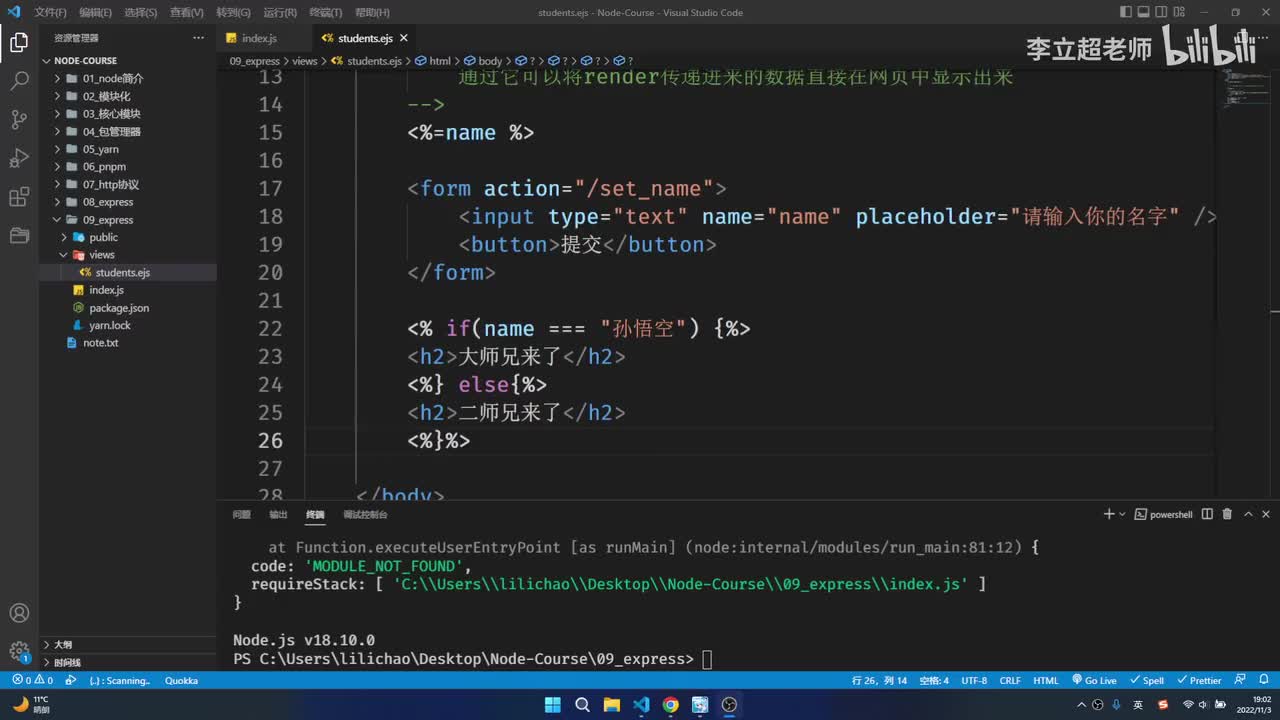The height and width of the screenshot is (720, 1280).
Task: Collapse the NODE-COURSE root folder
Action: tap(128, 60)
